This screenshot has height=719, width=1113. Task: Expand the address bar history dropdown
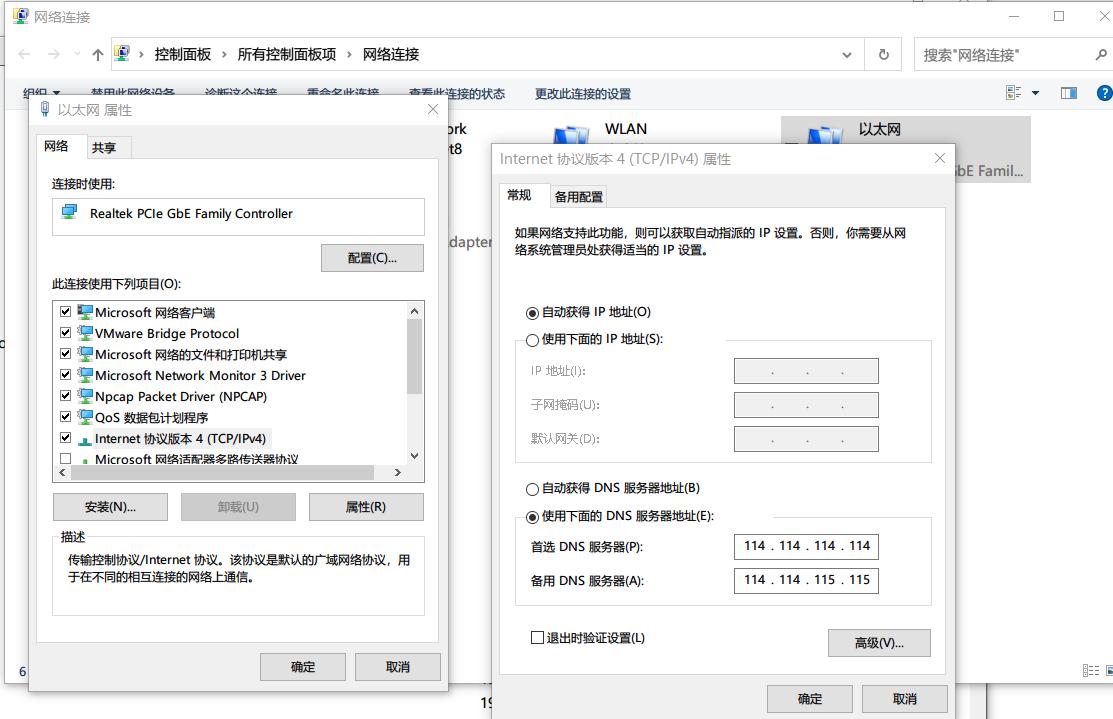pos(846,55)
